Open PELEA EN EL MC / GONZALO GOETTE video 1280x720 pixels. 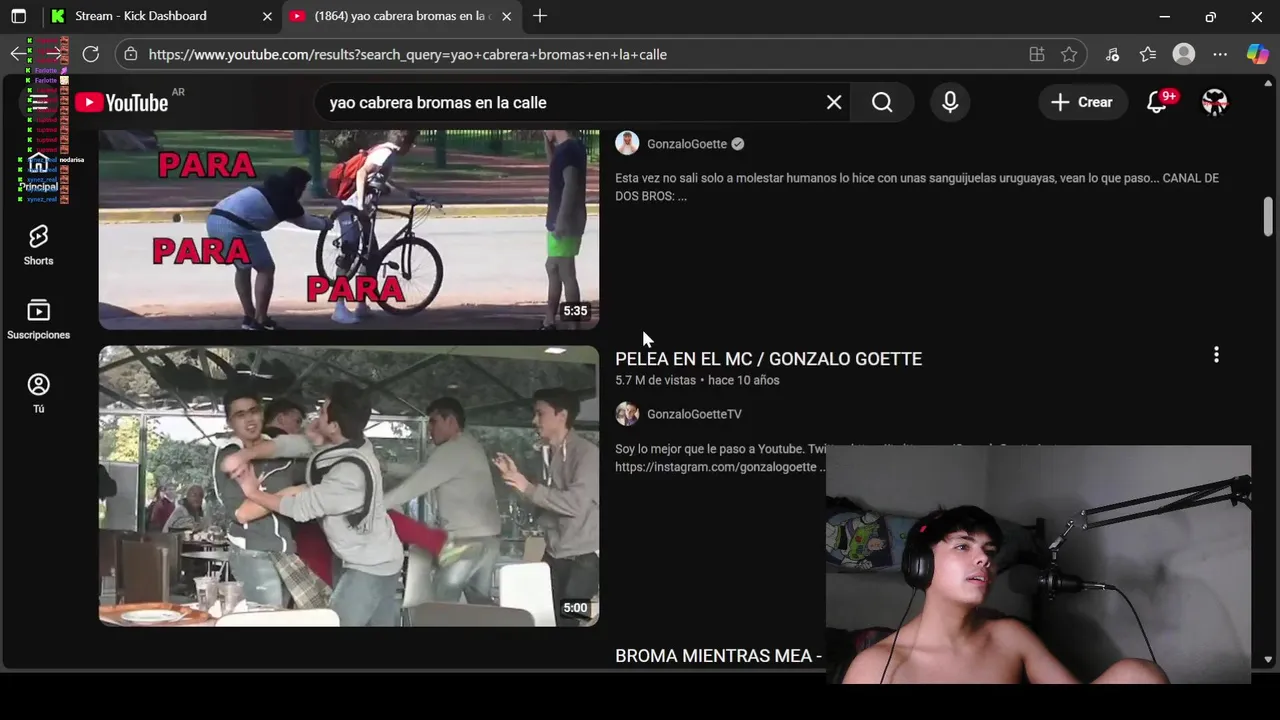pos(768,359)
